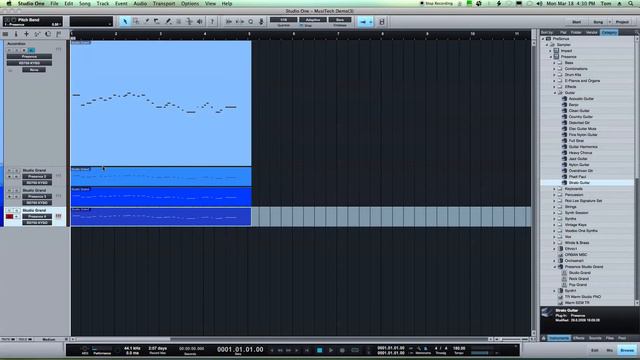Open the track inspector with the i icon
Screen dimensions: 640x360
click(16, 34)
